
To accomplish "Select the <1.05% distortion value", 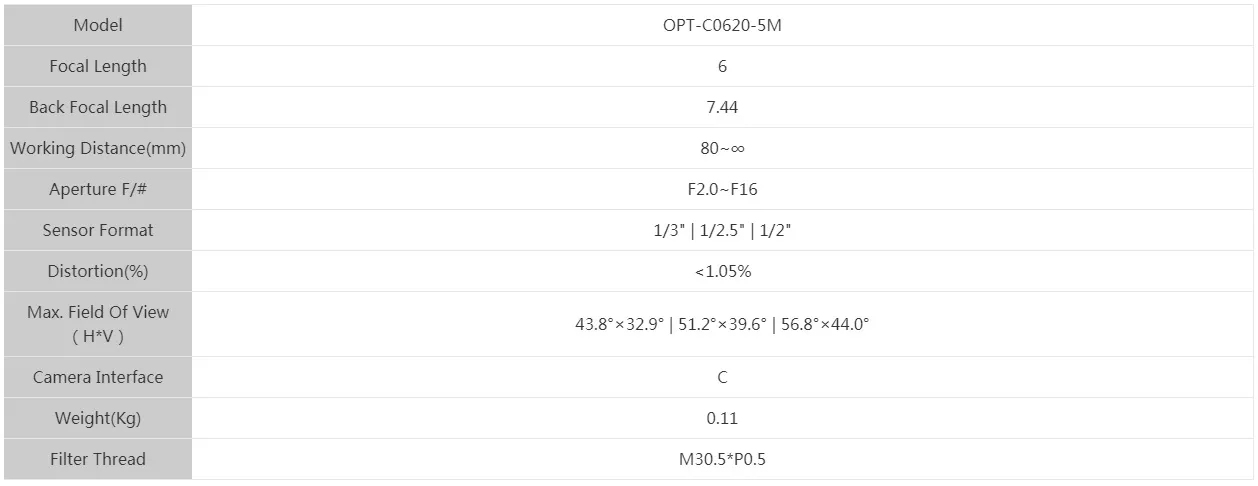I will (722, 271).
